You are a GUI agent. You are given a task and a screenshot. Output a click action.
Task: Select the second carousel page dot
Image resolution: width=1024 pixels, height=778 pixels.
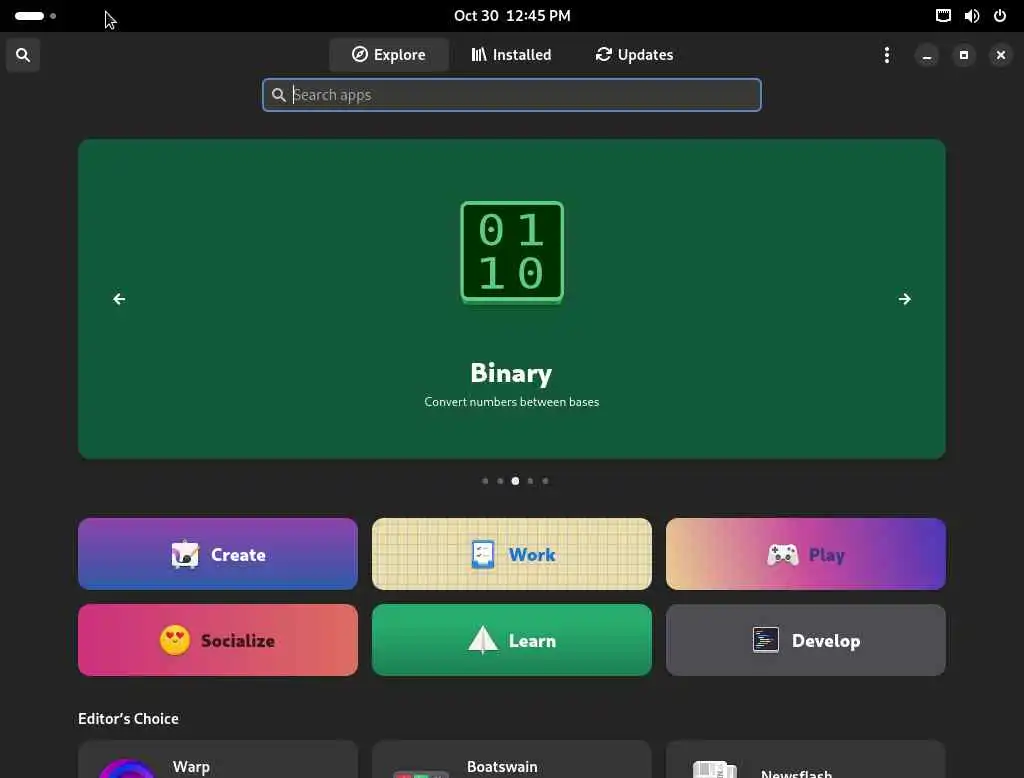coord(500,481)
